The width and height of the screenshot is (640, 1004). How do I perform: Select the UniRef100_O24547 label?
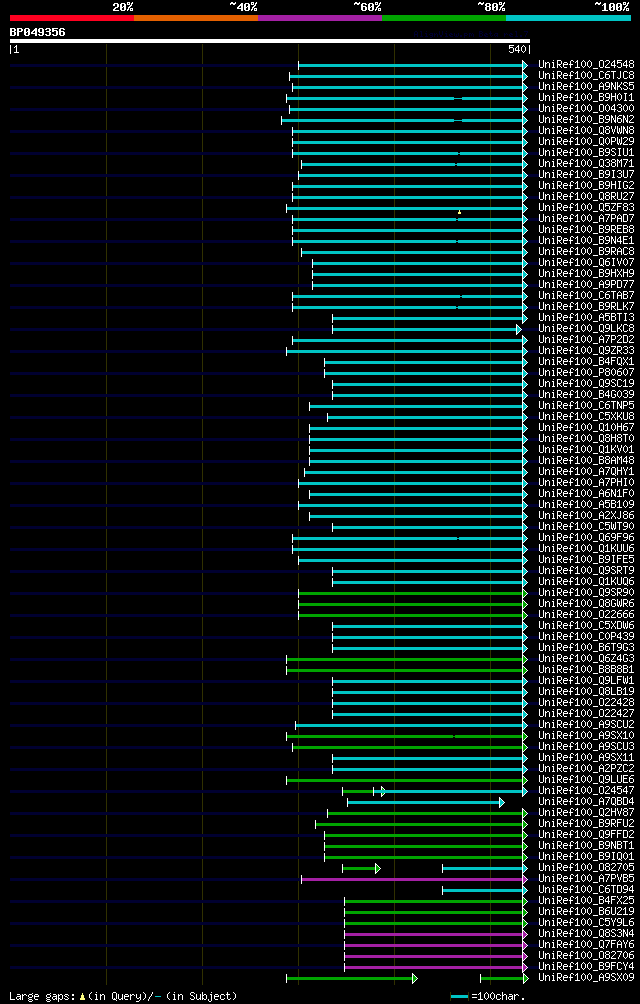tap(586, 791)
